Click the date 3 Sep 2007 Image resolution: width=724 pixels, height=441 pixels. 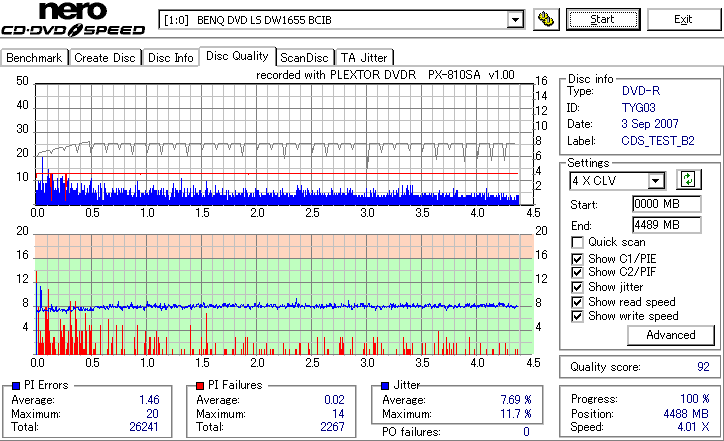click(x=650, y=124)
